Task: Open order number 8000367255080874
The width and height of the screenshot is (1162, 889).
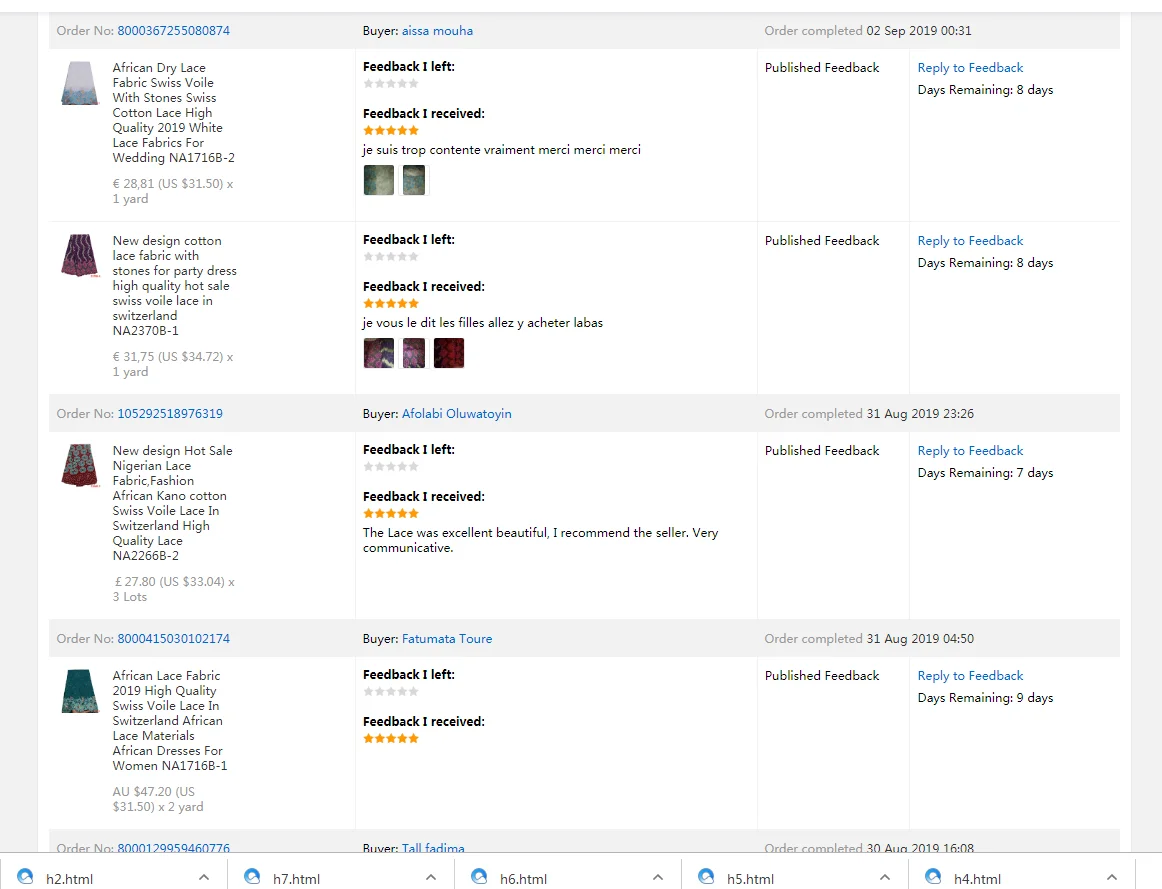Action: [173, 31]
